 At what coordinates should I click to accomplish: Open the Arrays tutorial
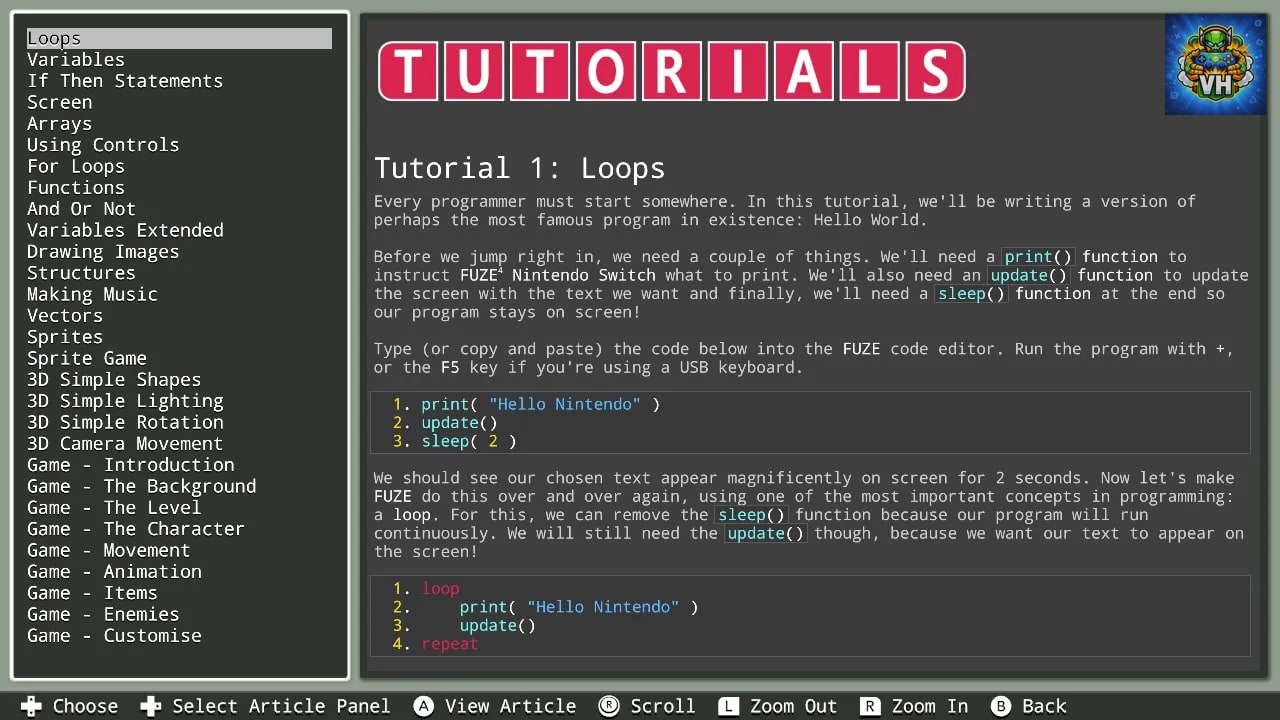[59, 124]
